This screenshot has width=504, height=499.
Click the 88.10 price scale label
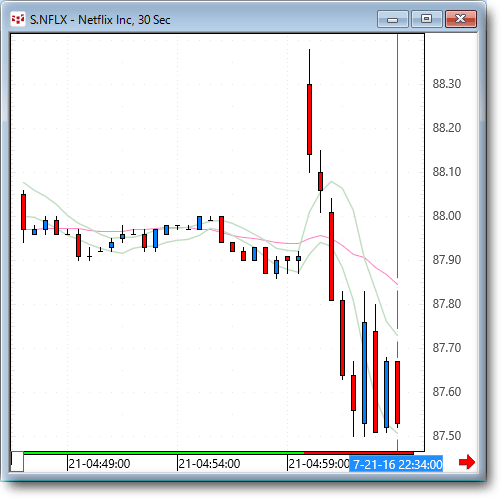pyautogui.click(x=447, y=172)
